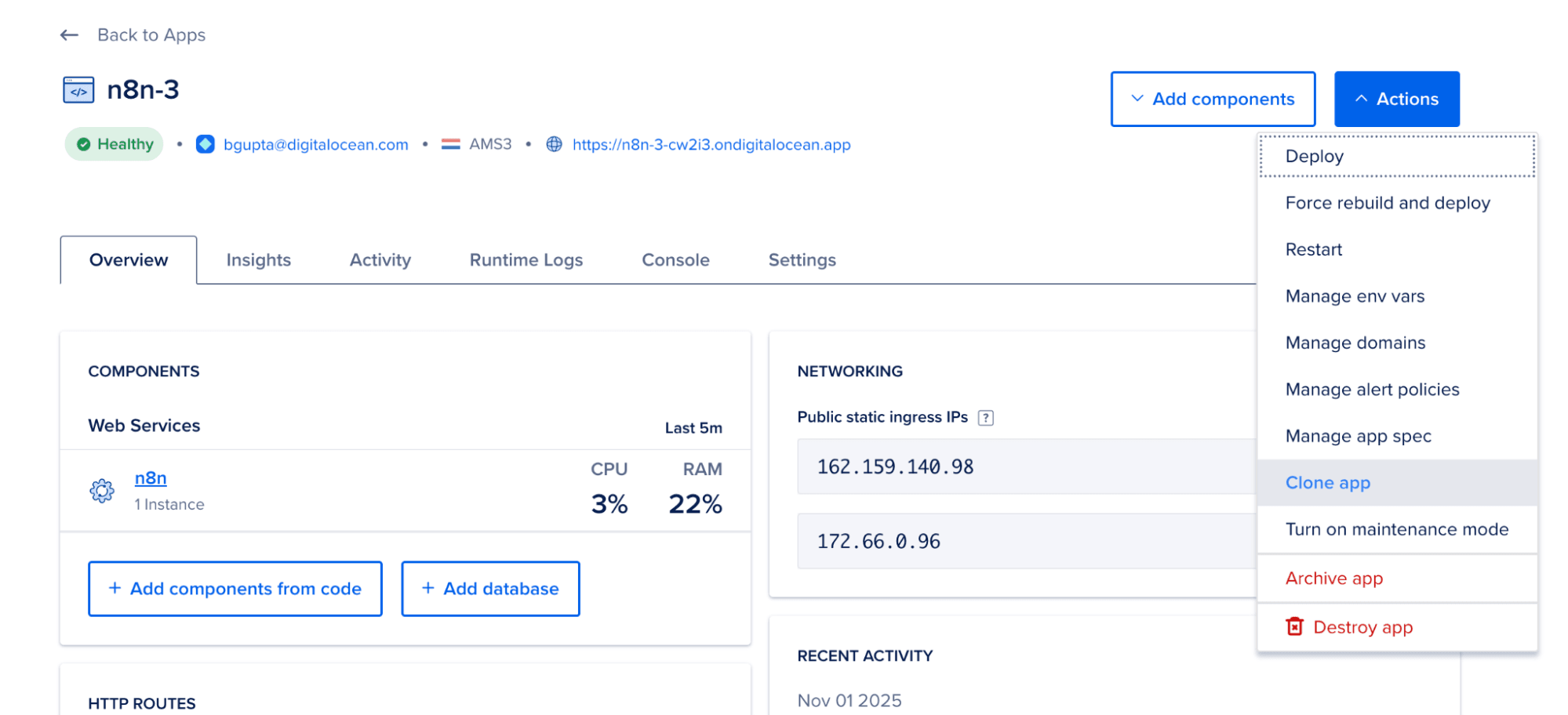
Task: Open the Public static ingress IPs help icon
Action: [x=986, y=417]
